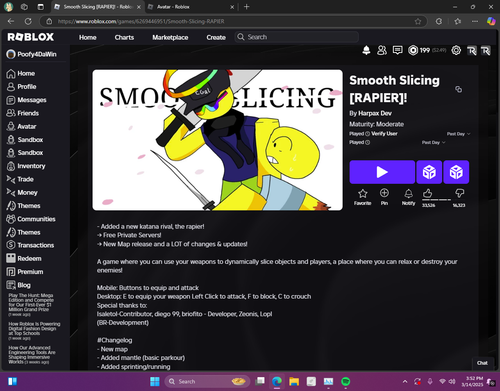Open blog post about Digital Fashion Design
This screenshot has width=500, height=391.
tap(34, 331)
